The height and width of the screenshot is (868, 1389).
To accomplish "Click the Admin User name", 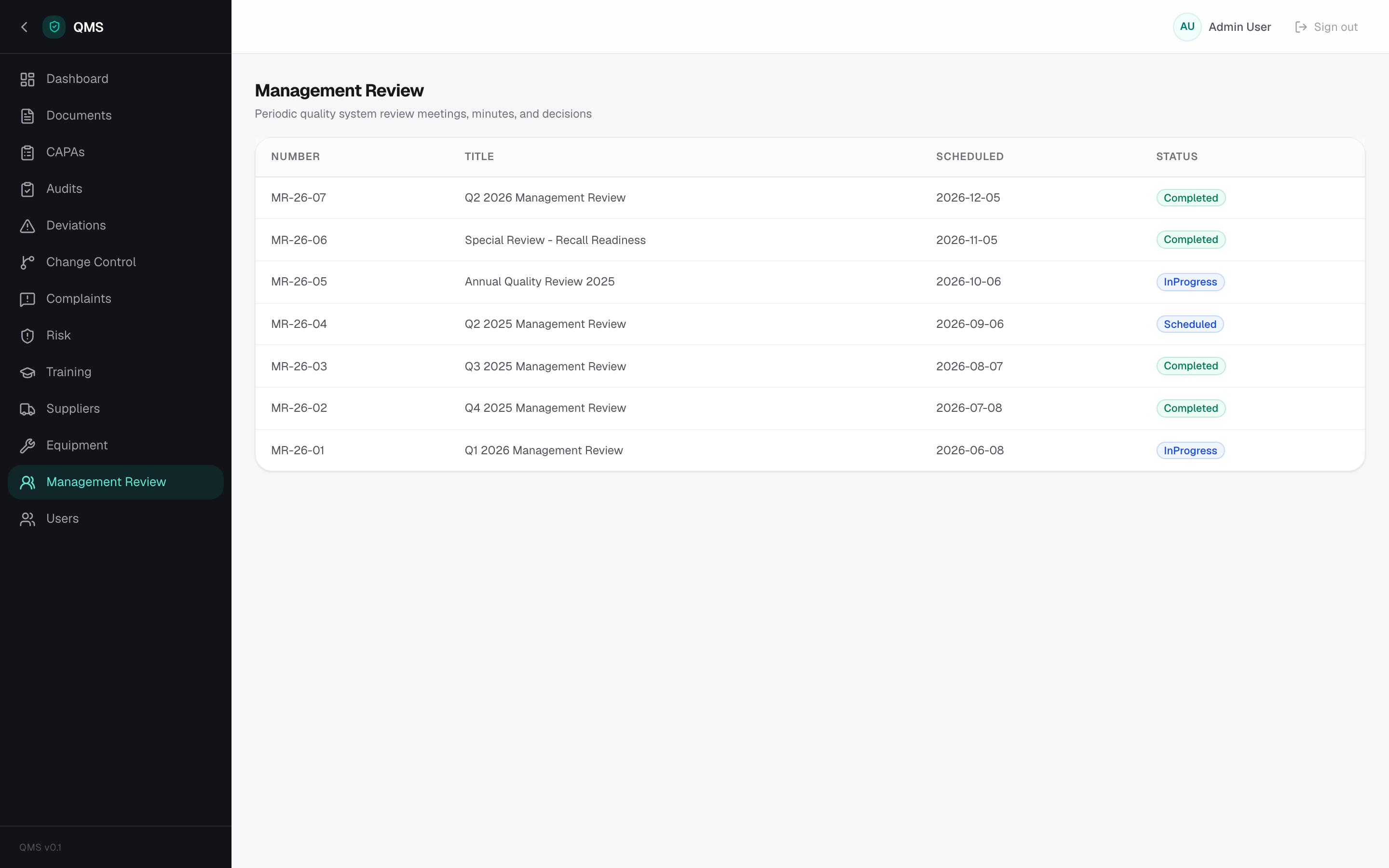I will (1239, 27).
